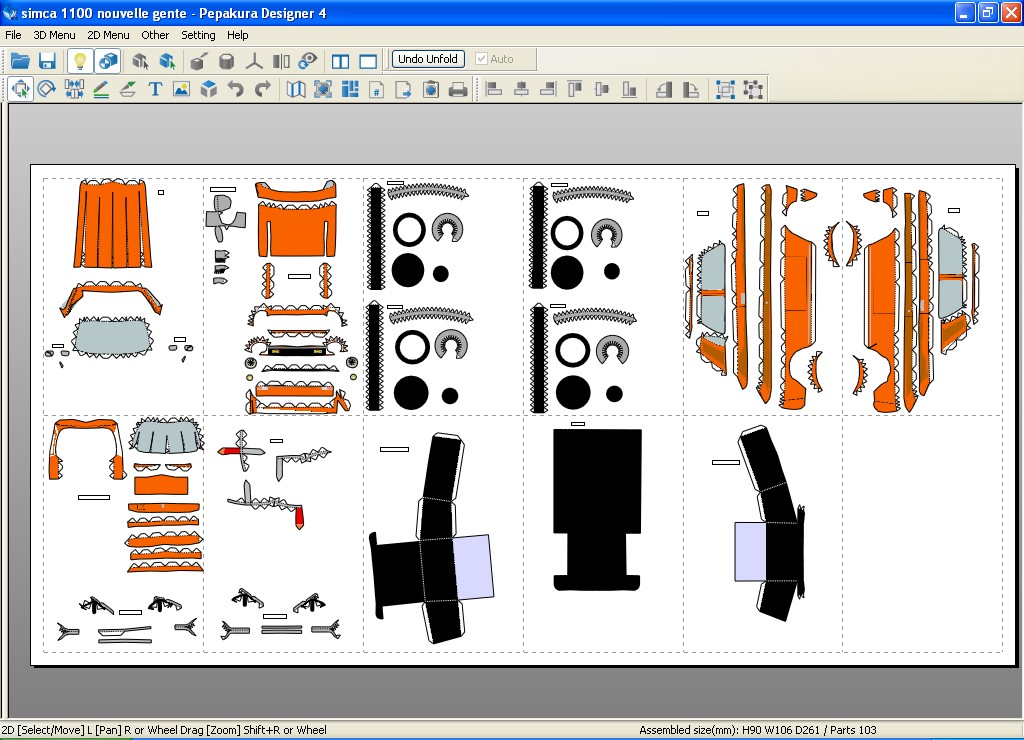Image resolution: width=1024 pixels, height=740 pixels.
Task: Select the Rotate parts tool
Action: (x=46, y=89)
